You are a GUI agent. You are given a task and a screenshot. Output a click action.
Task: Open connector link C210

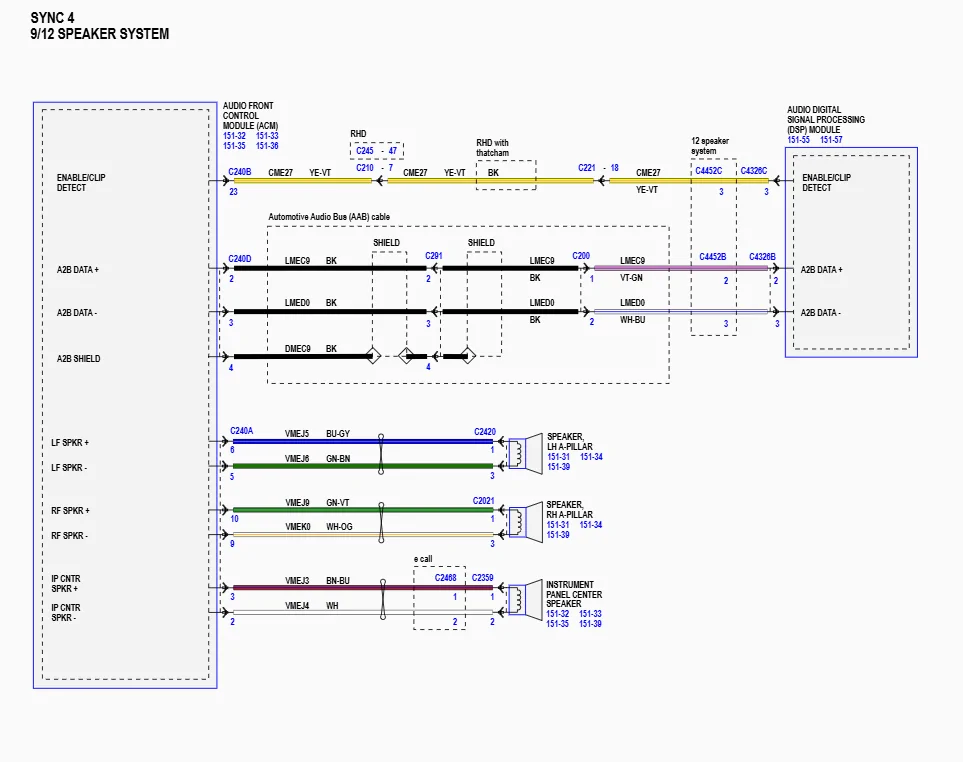pos(365,168)
